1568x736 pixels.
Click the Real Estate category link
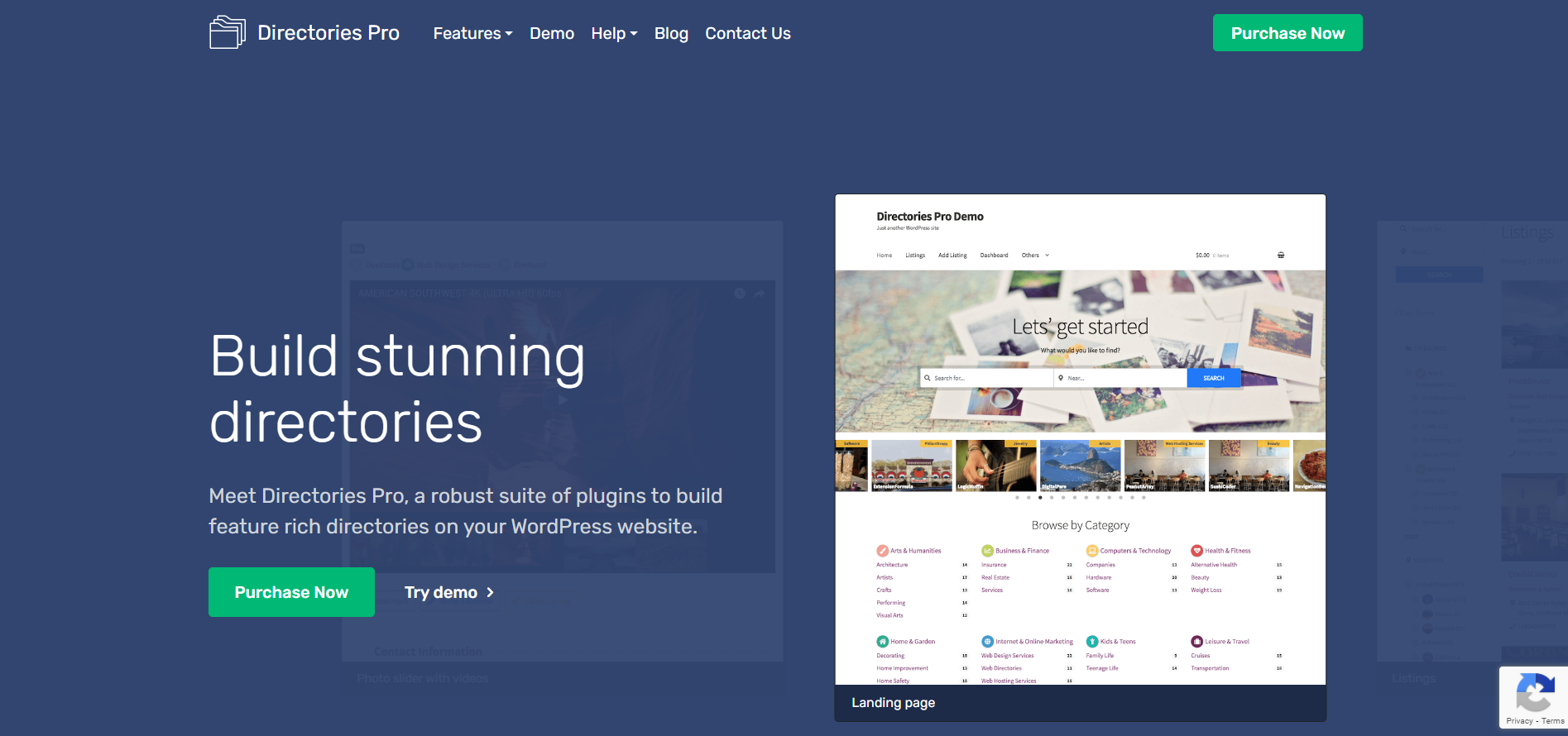pyautogui.click(x=995, y=577)
